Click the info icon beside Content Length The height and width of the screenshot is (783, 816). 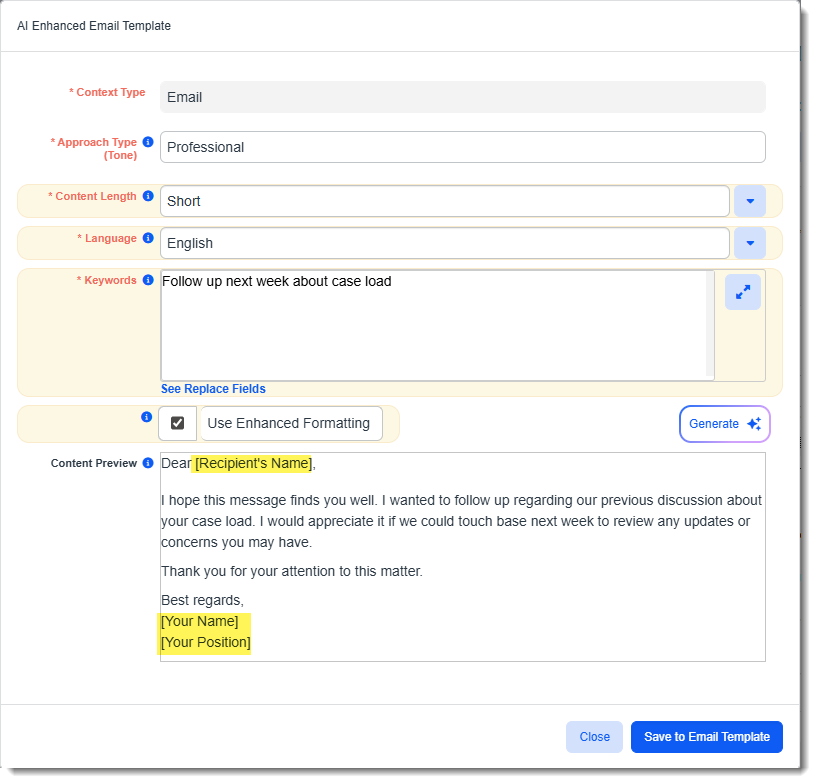(148, 197)
